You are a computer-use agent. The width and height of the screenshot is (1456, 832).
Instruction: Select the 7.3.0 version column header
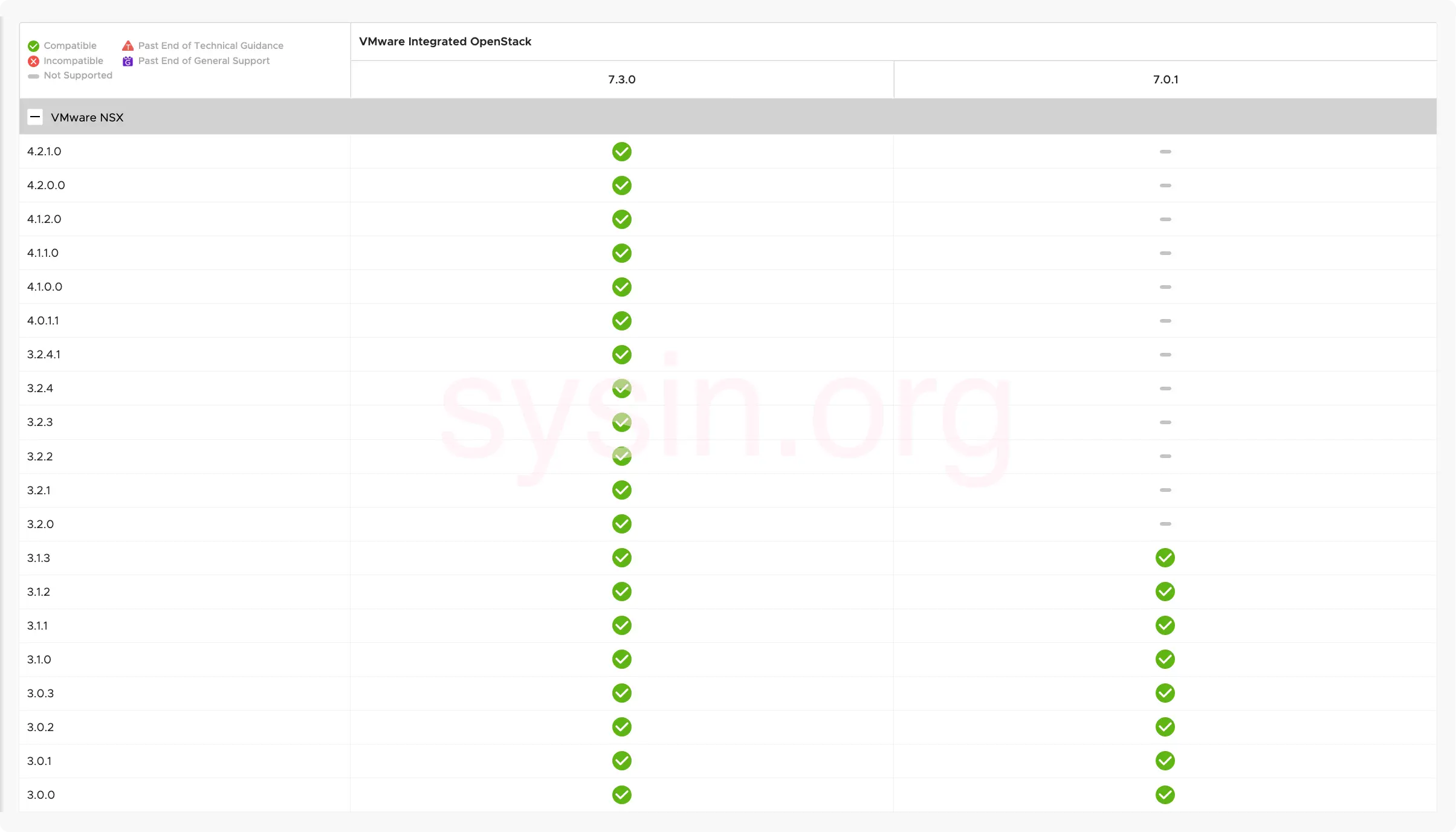621,79
